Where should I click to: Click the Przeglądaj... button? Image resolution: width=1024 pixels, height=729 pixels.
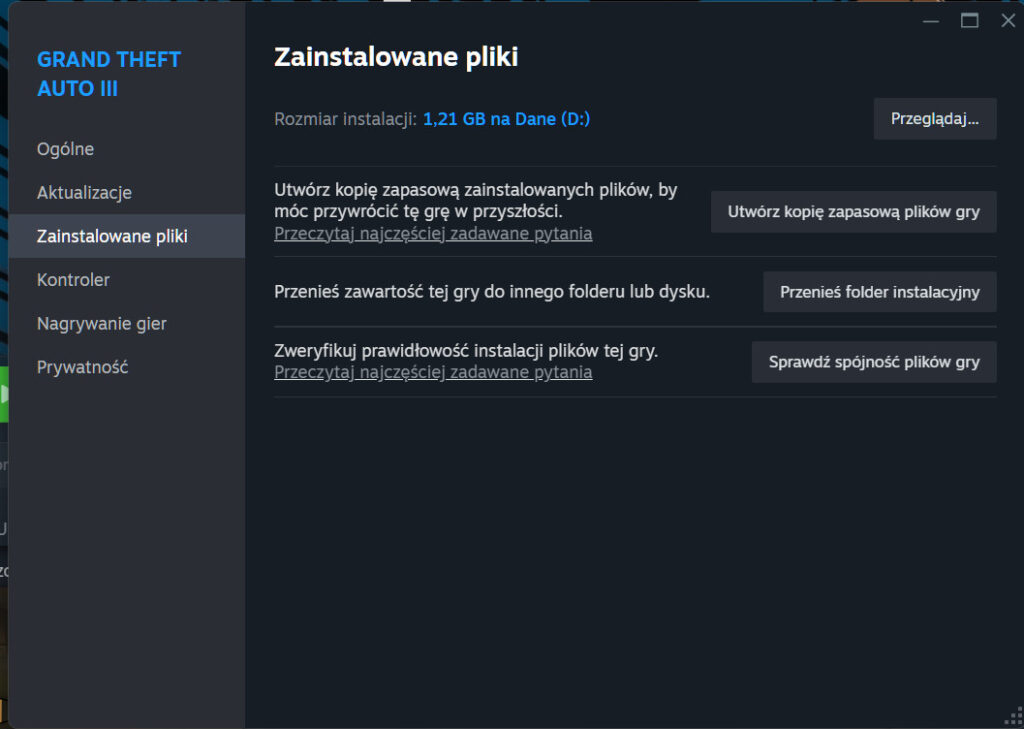[x=935, y=118]
